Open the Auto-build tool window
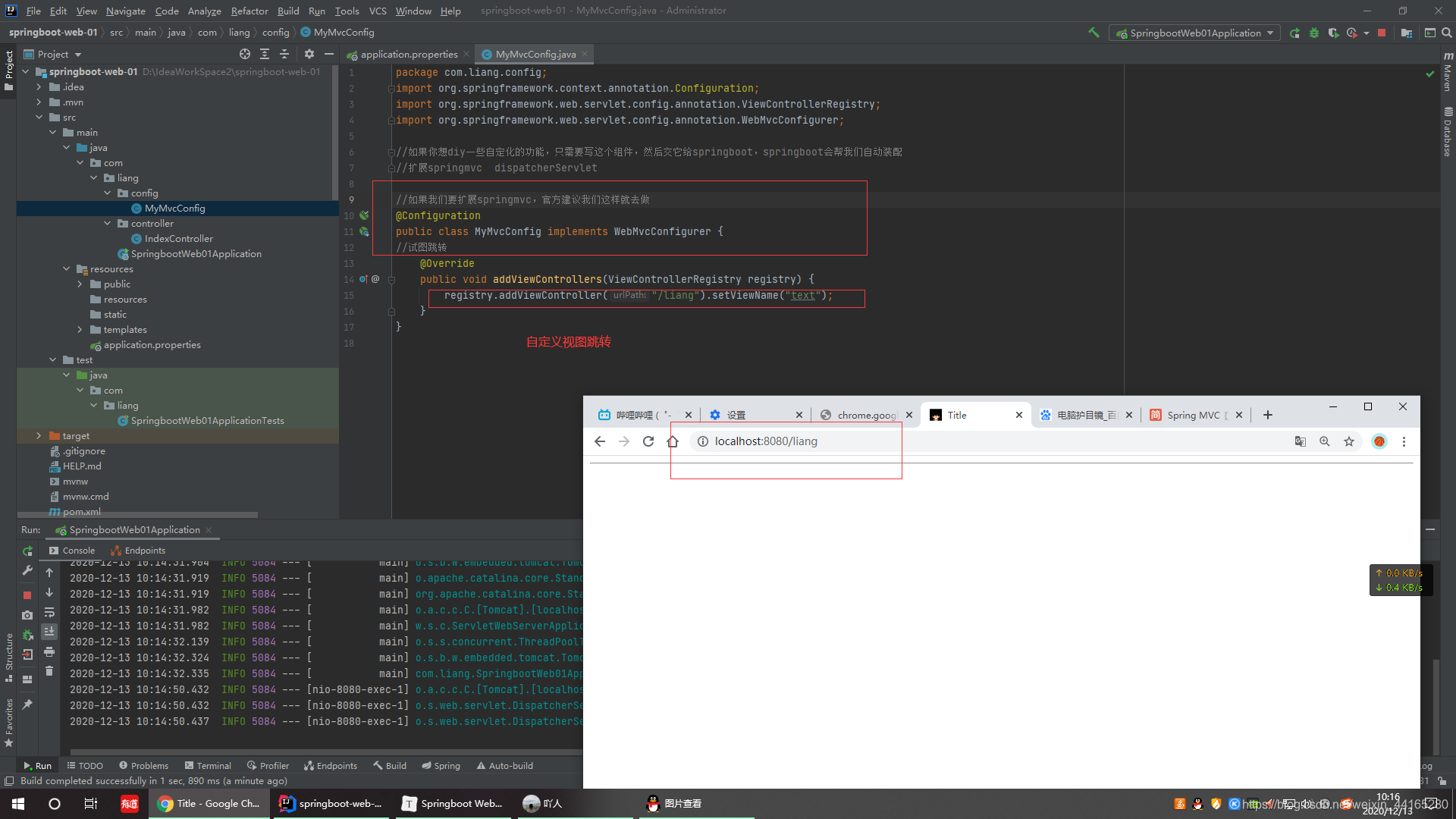This screenshot has width=1456, height=819. (505, 766)
